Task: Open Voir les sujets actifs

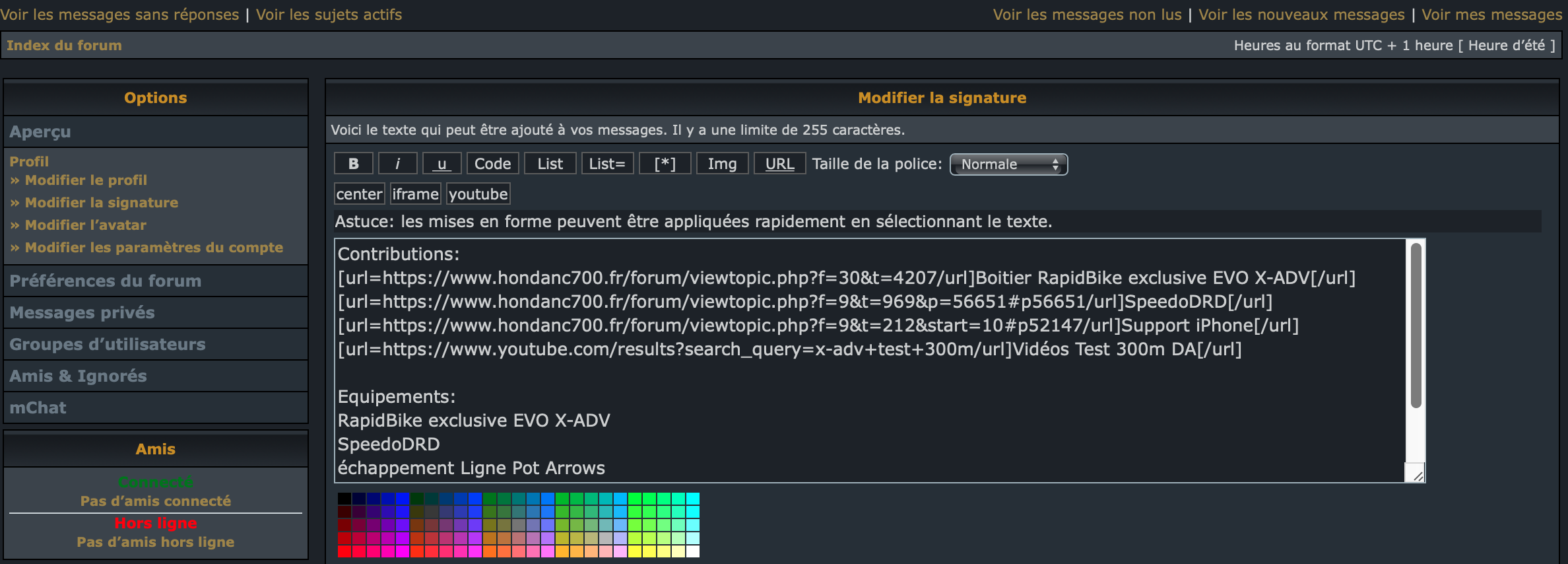Action: 329,15
